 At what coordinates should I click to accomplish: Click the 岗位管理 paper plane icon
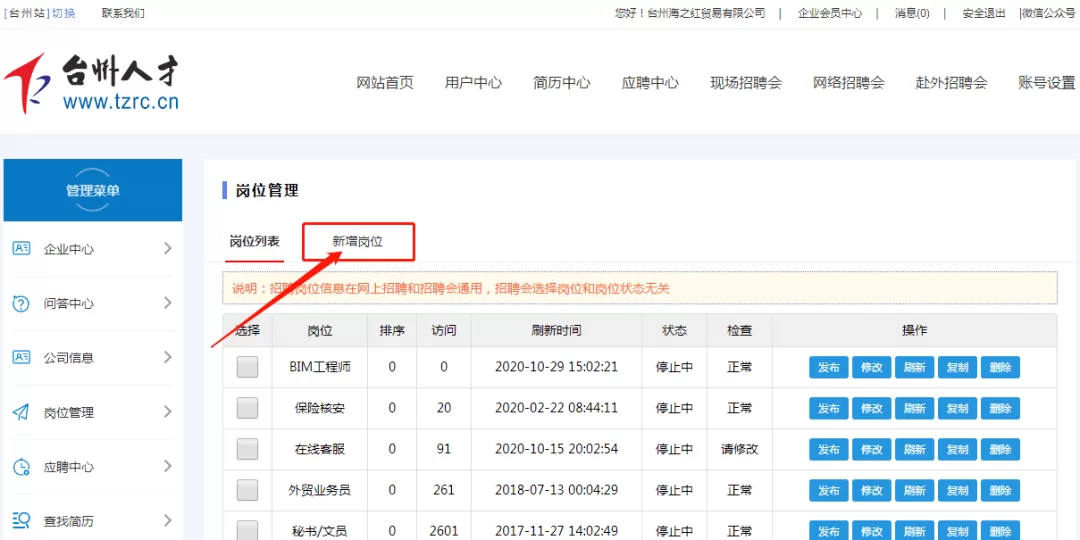coord(21,412)
